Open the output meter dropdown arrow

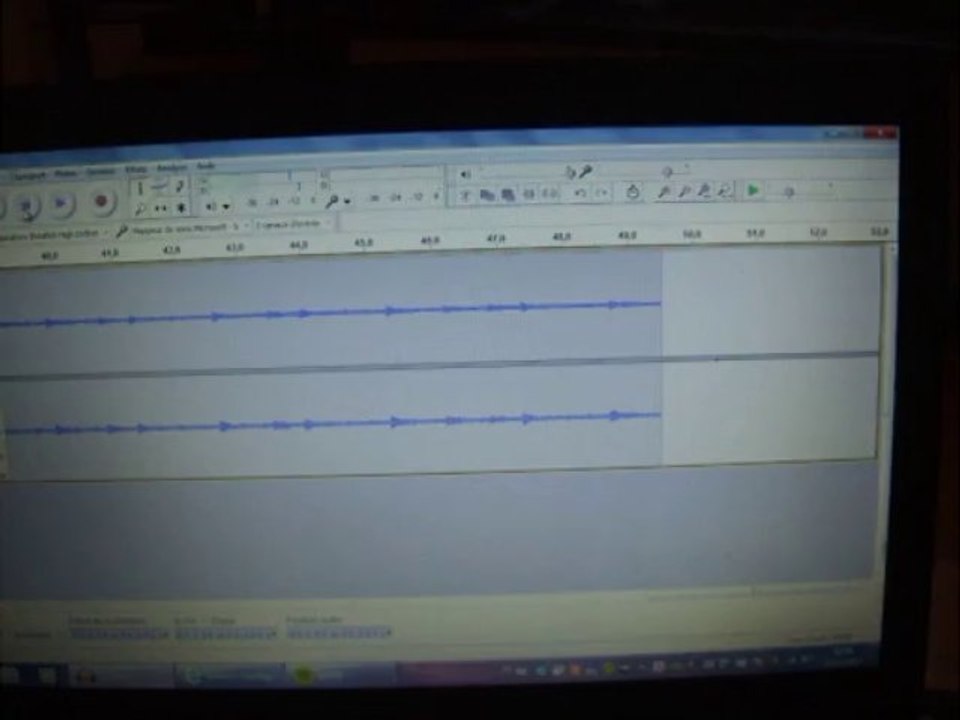[227, 207]
